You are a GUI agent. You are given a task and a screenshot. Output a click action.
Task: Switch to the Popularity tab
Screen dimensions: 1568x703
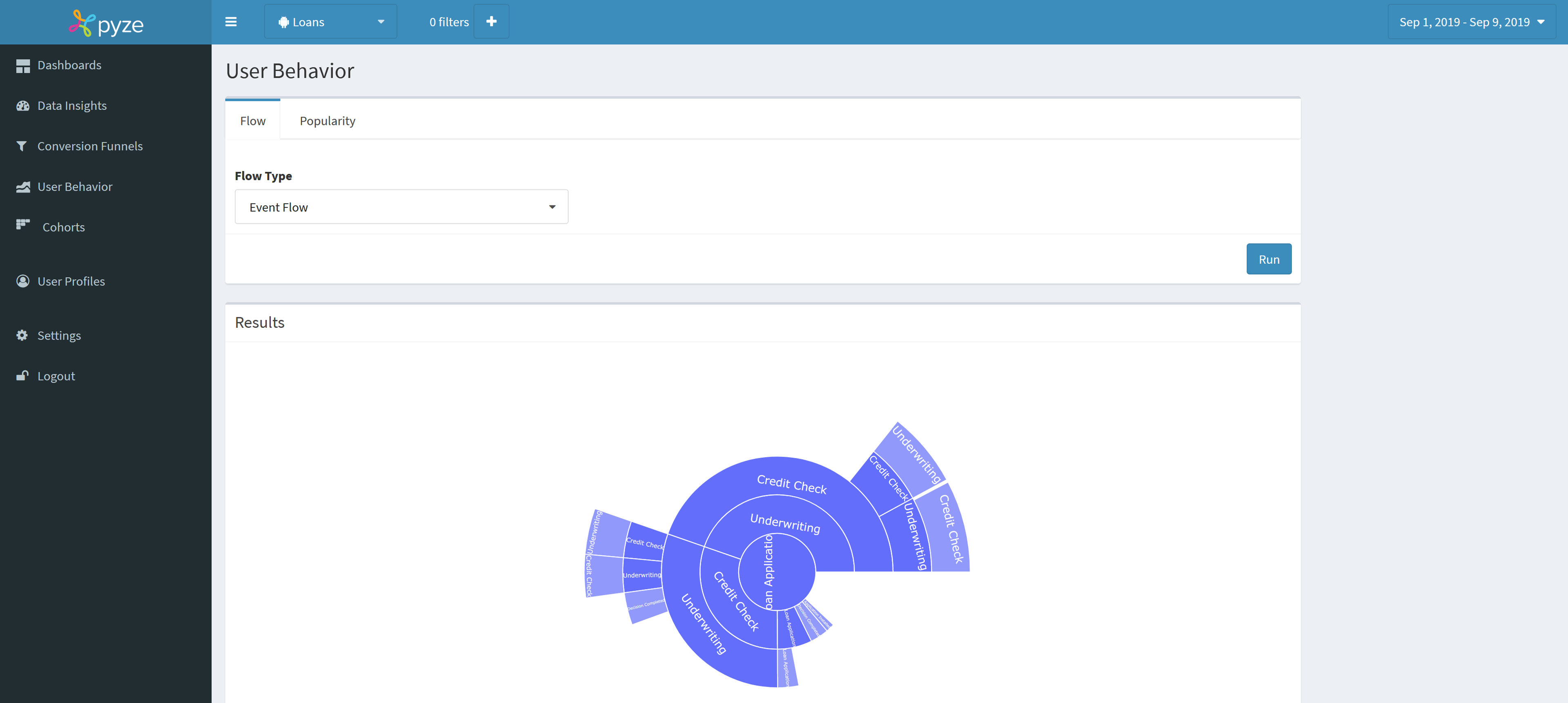tap(327, 120)
